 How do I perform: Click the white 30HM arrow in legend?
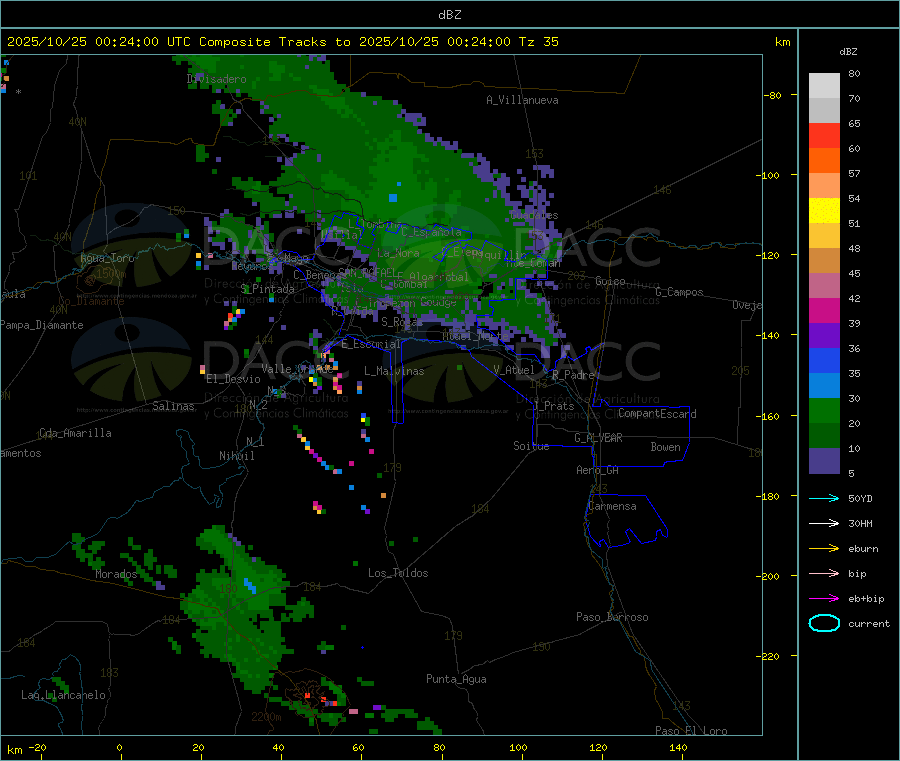824,523
